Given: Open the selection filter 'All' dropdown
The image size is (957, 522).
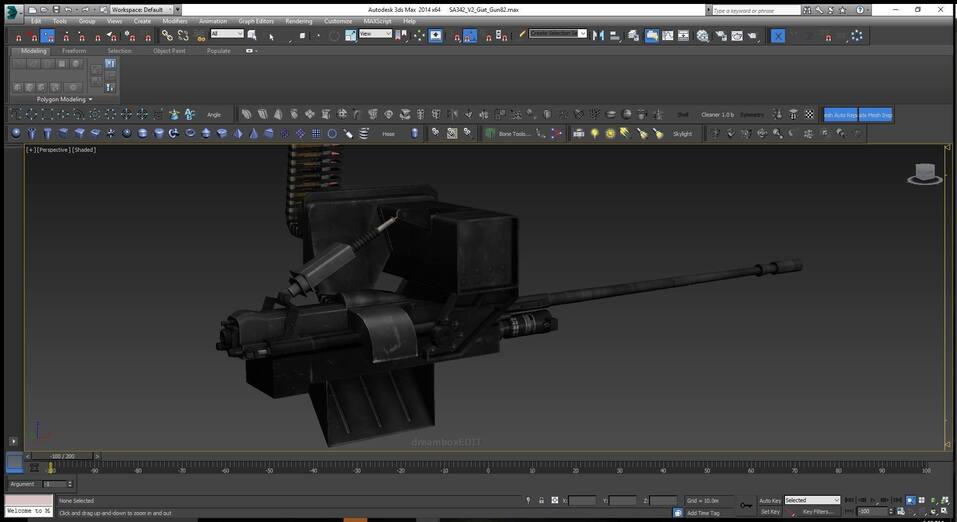Looking at the screenshot, I should tap(227, 34).
